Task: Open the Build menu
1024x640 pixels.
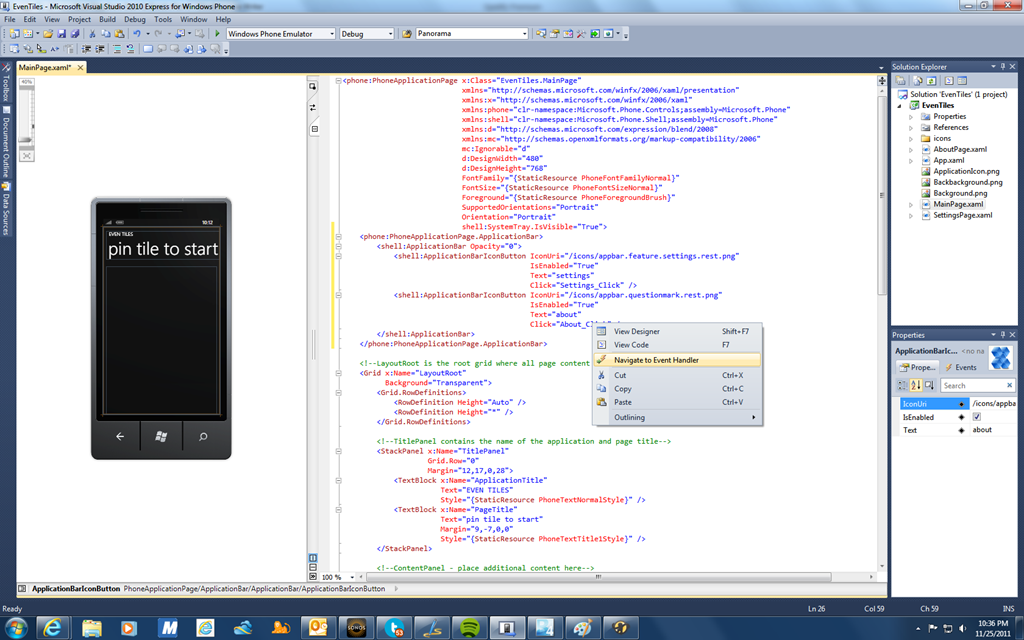Action: [x=107, y=19]
